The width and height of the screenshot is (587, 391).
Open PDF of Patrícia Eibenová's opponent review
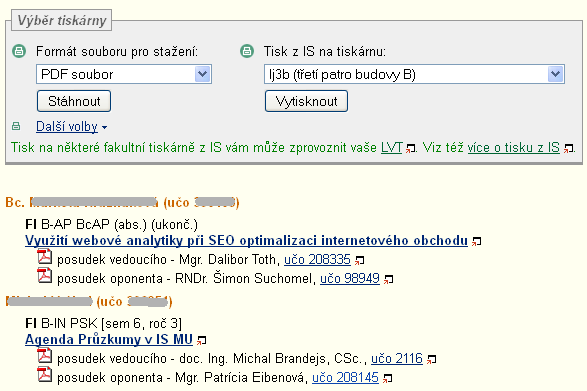(45, 375)
